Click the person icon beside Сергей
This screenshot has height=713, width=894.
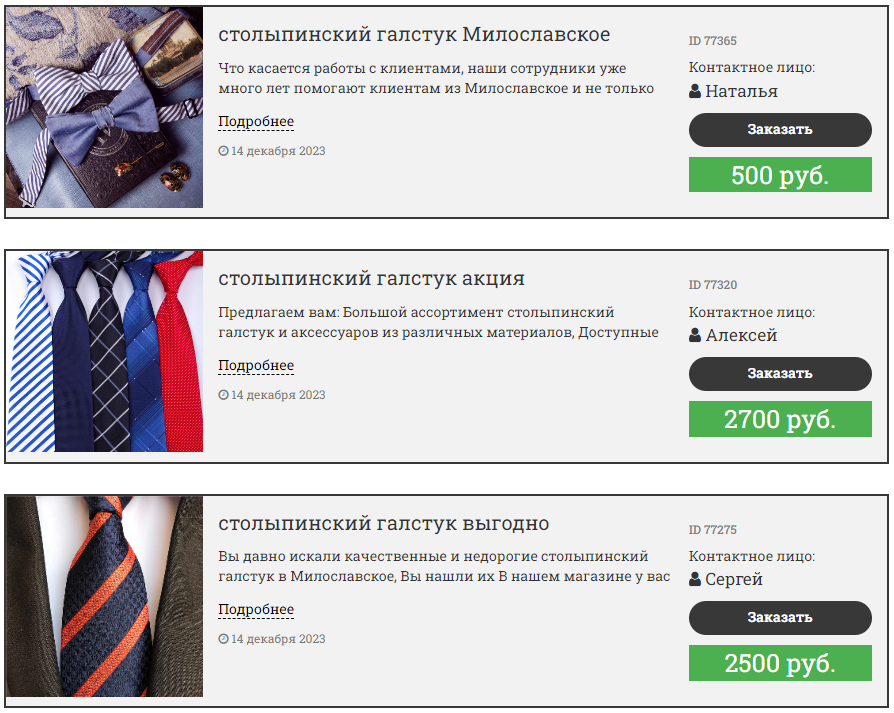pyautogui.click(x=694, y=579)
